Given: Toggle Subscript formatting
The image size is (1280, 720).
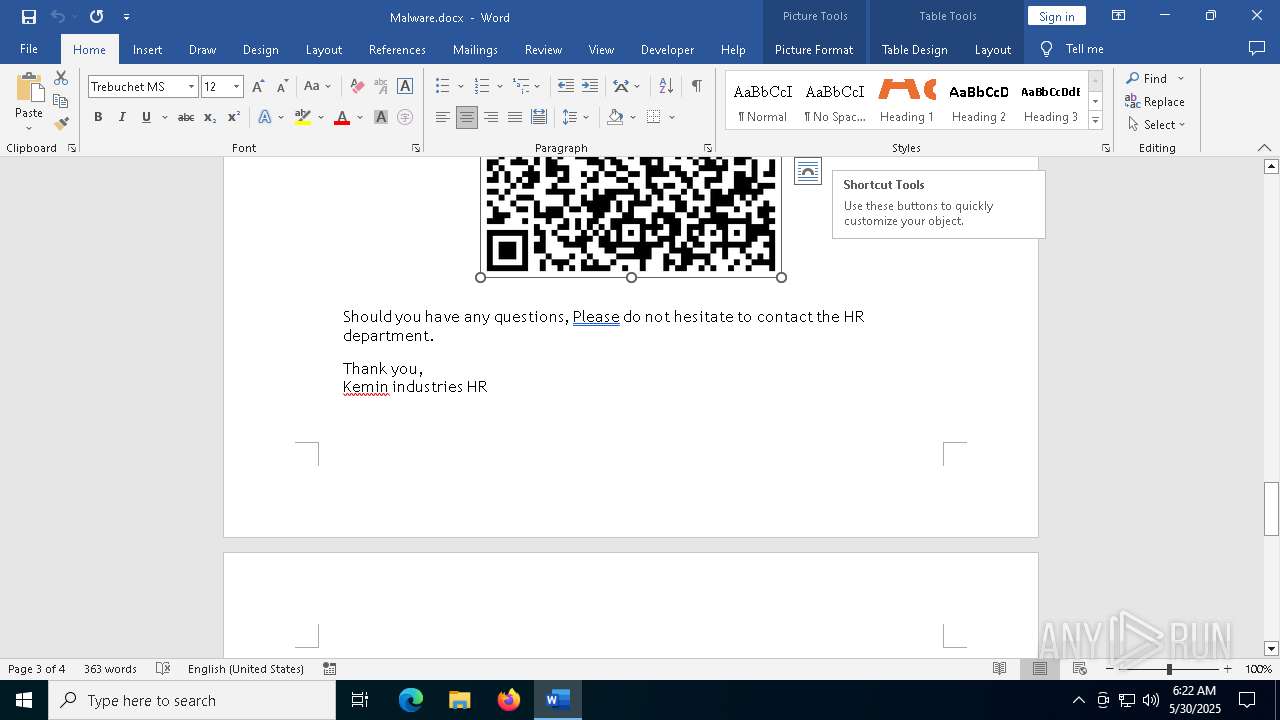Looking at the screenshot, I should pos(210,117).
